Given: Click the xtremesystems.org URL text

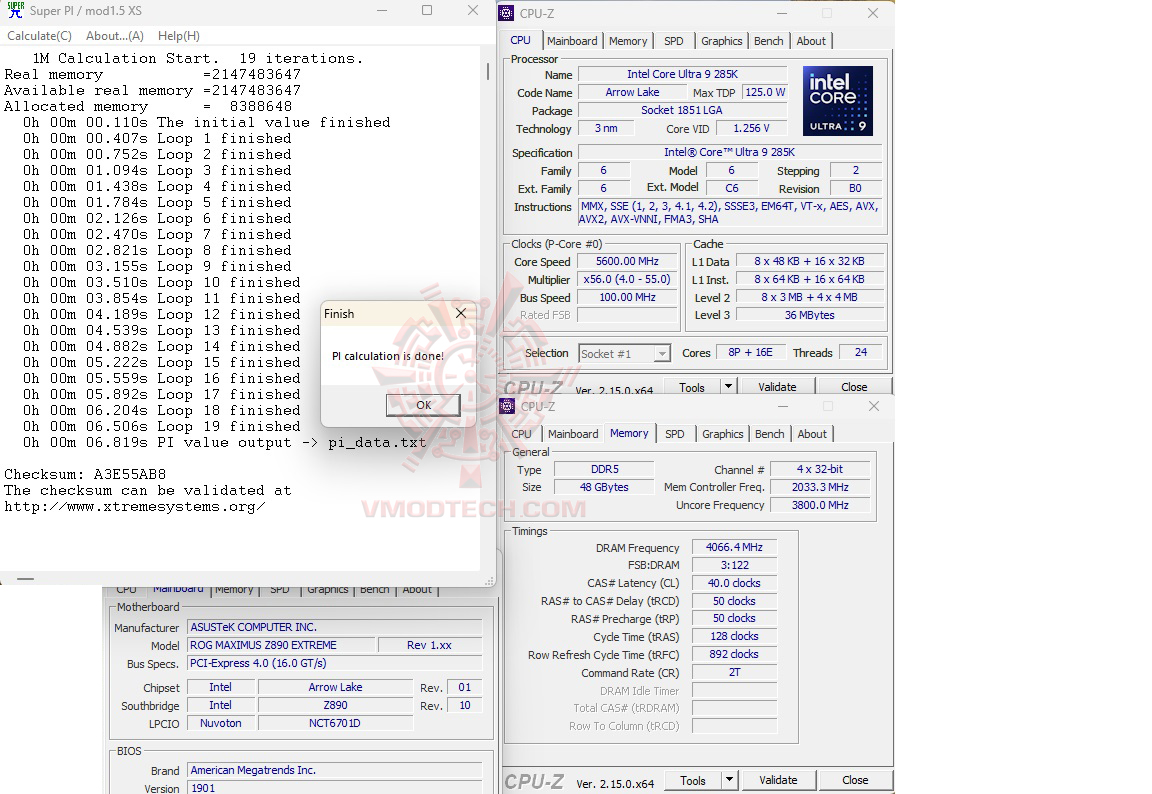Looking at the screenshot, I should [134, 507].
